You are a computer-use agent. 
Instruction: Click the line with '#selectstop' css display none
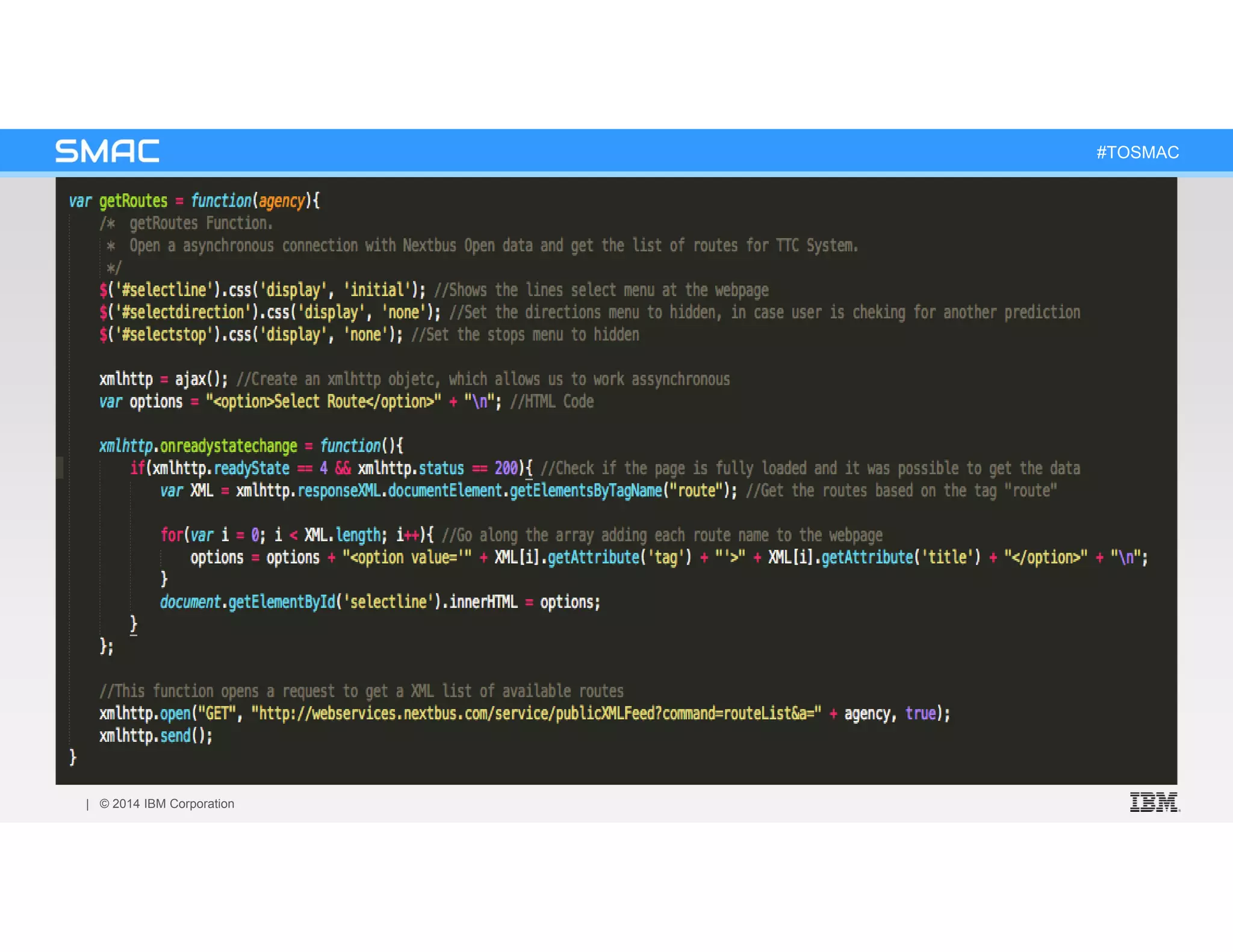(x=369, y=335)
